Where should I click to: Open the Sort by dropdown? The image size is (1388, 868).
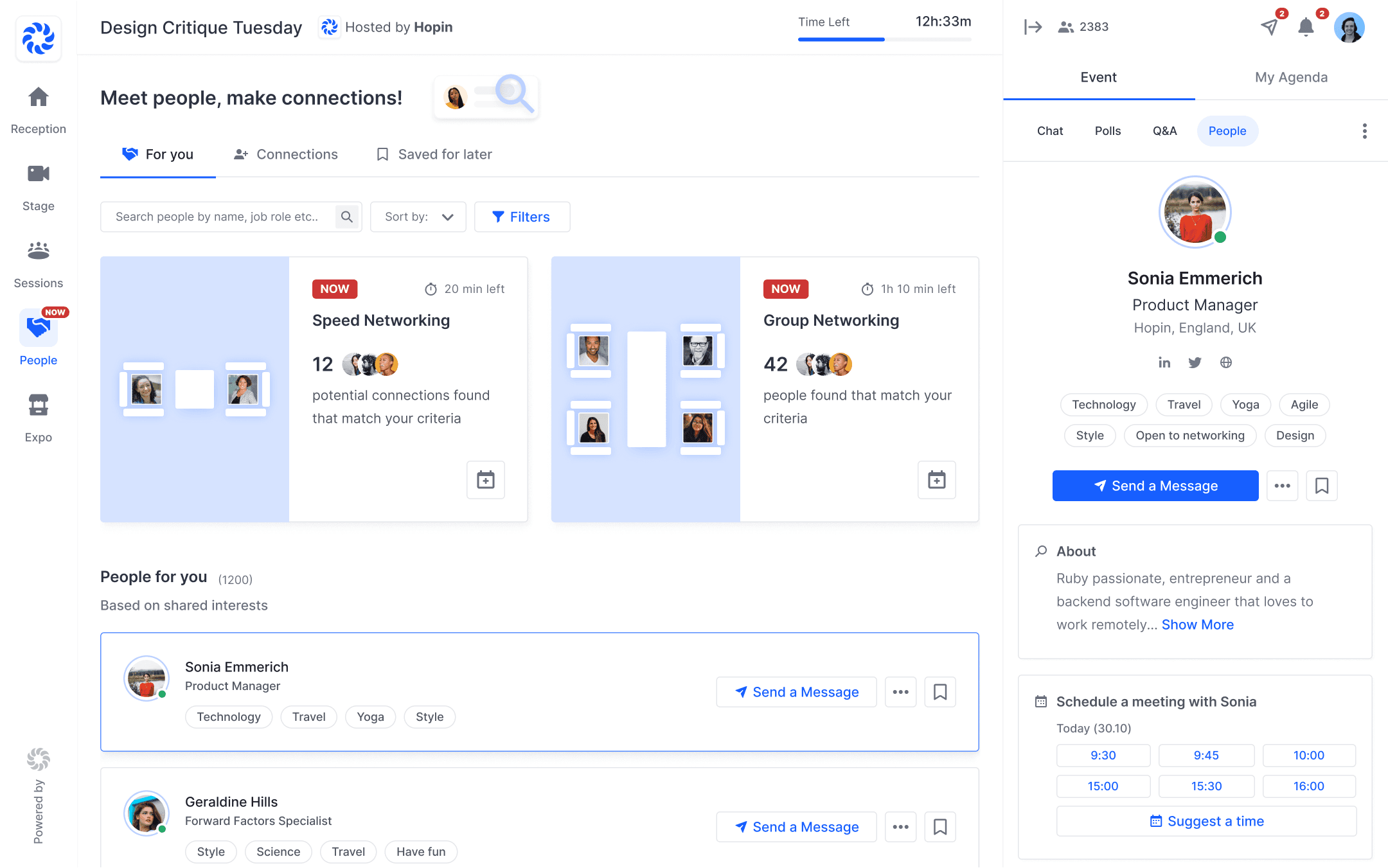point(418,217)
